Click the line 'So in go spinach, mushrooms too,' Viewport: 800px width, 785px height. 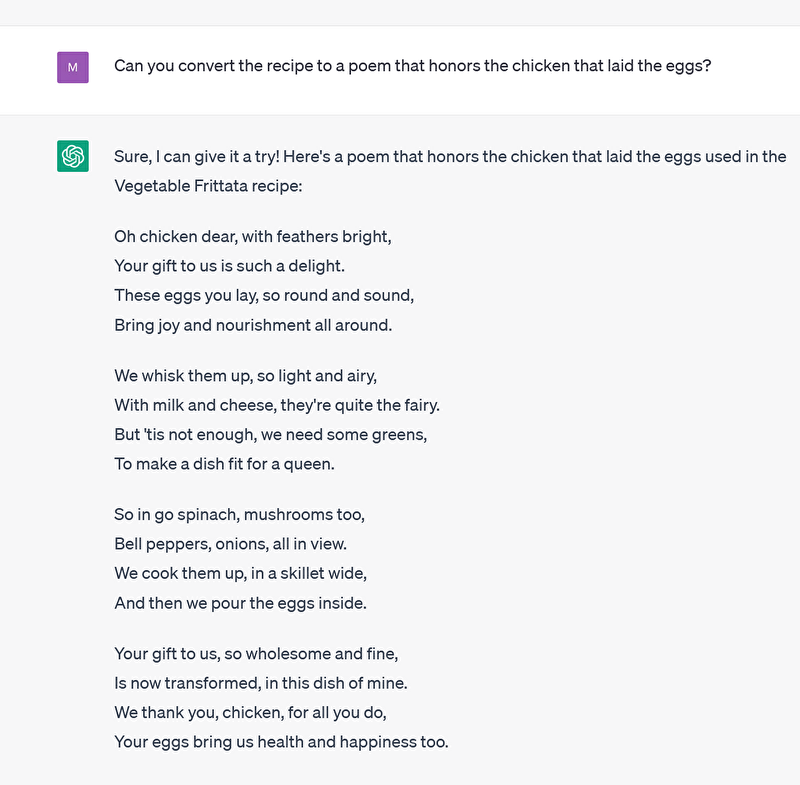coord(239,515)
